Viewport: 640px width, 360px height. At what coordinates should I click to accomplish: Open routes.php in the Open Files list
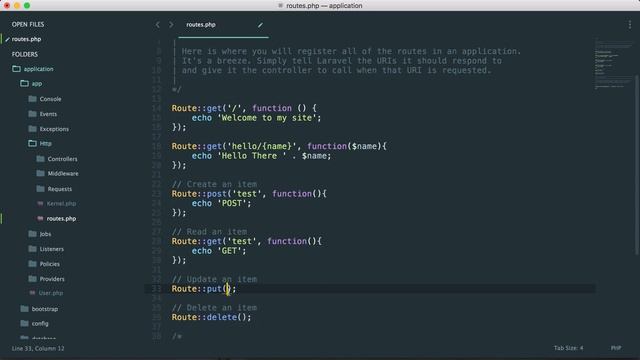point(26,39)
